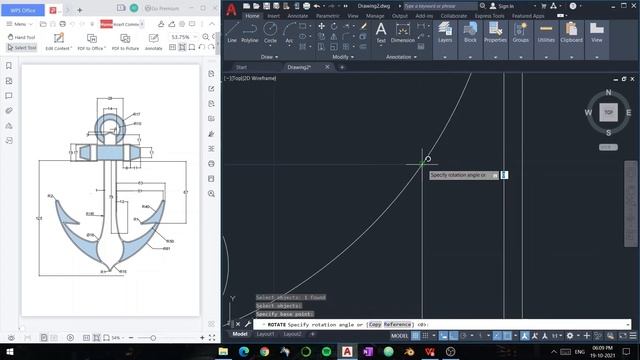Expand the Modify panel dropdown
This screenshot has width=640, height=360.
coord(343,57)
